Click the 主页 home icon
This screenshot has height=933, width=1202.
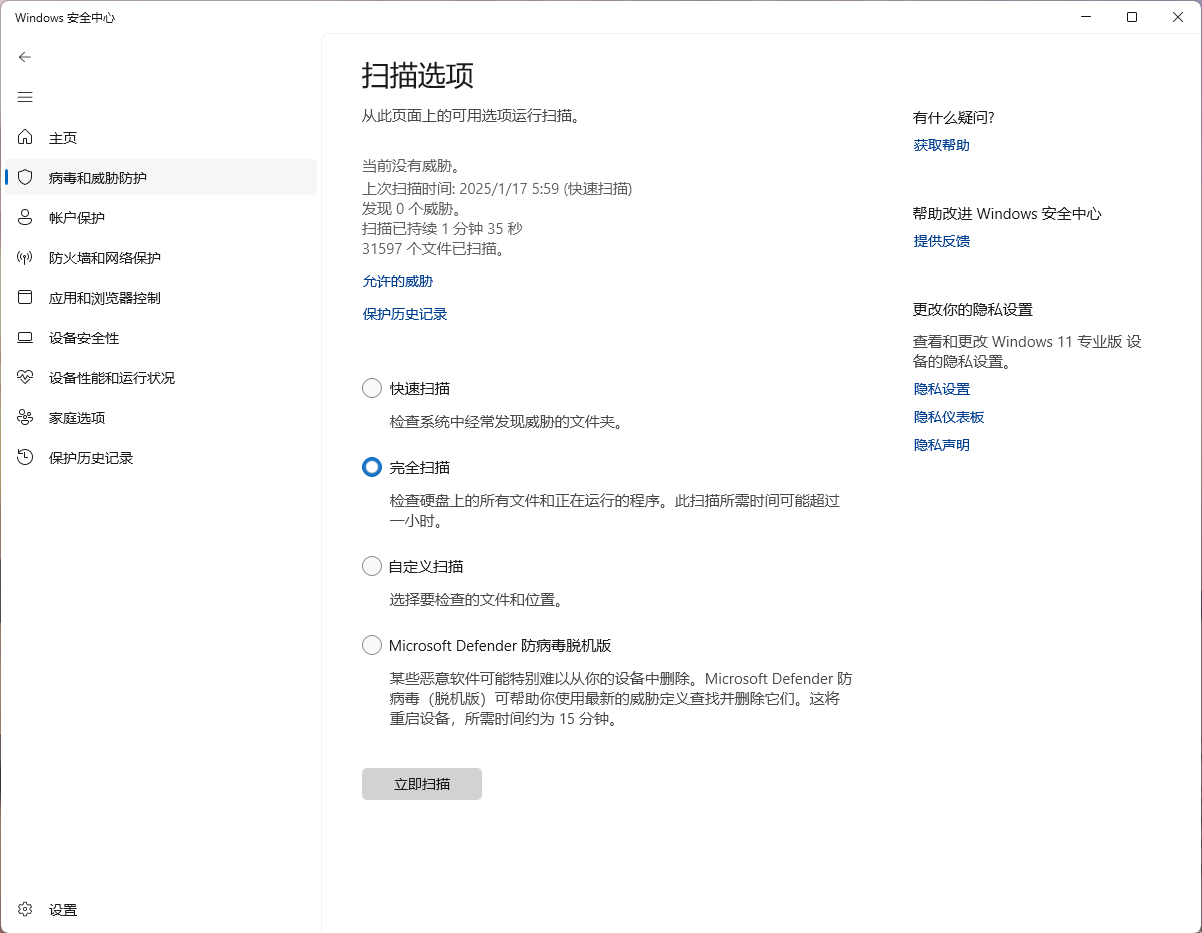(26, 138)
